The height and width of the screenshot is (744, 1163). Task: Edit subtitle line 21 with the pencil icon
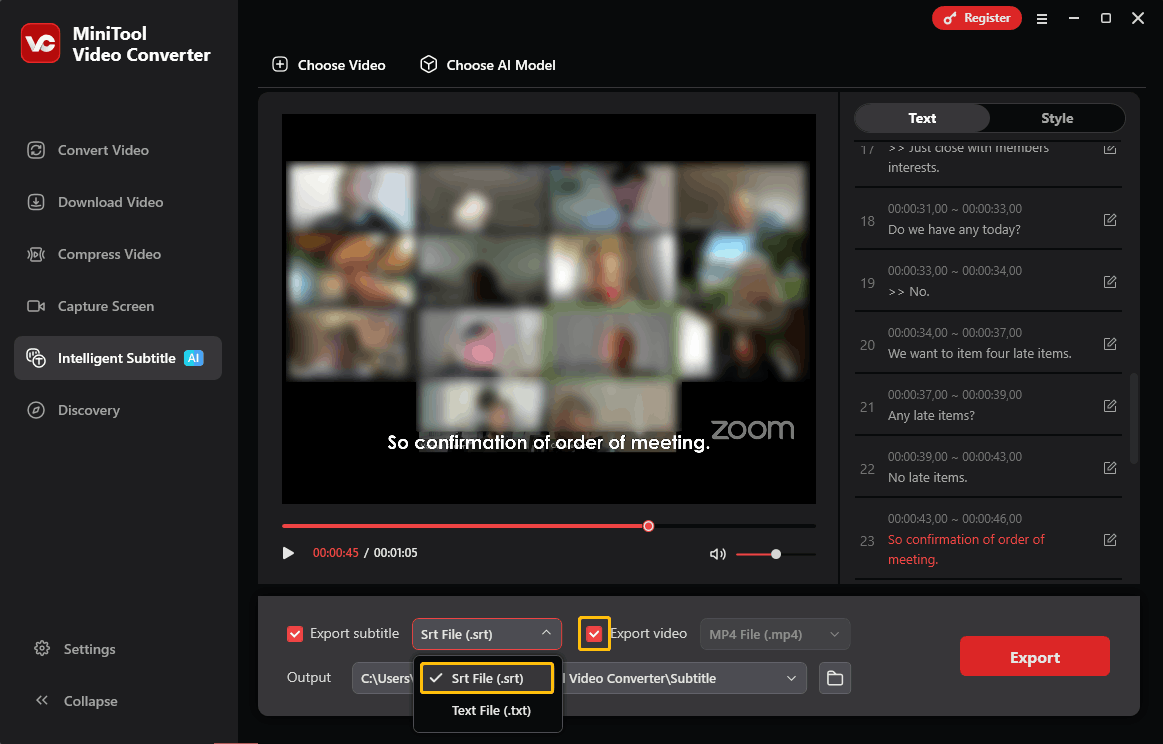click(x=1109, y=405)
